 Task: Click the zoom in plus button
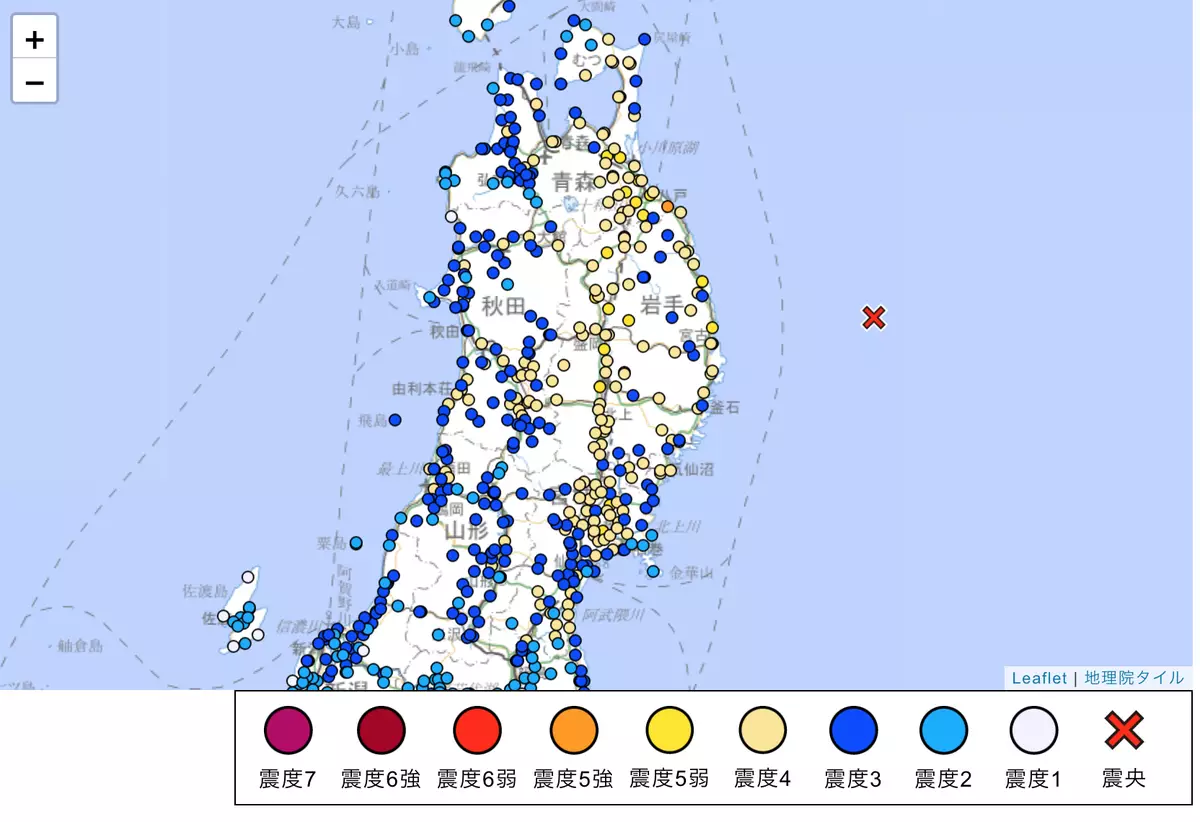[x=35, y=39]
